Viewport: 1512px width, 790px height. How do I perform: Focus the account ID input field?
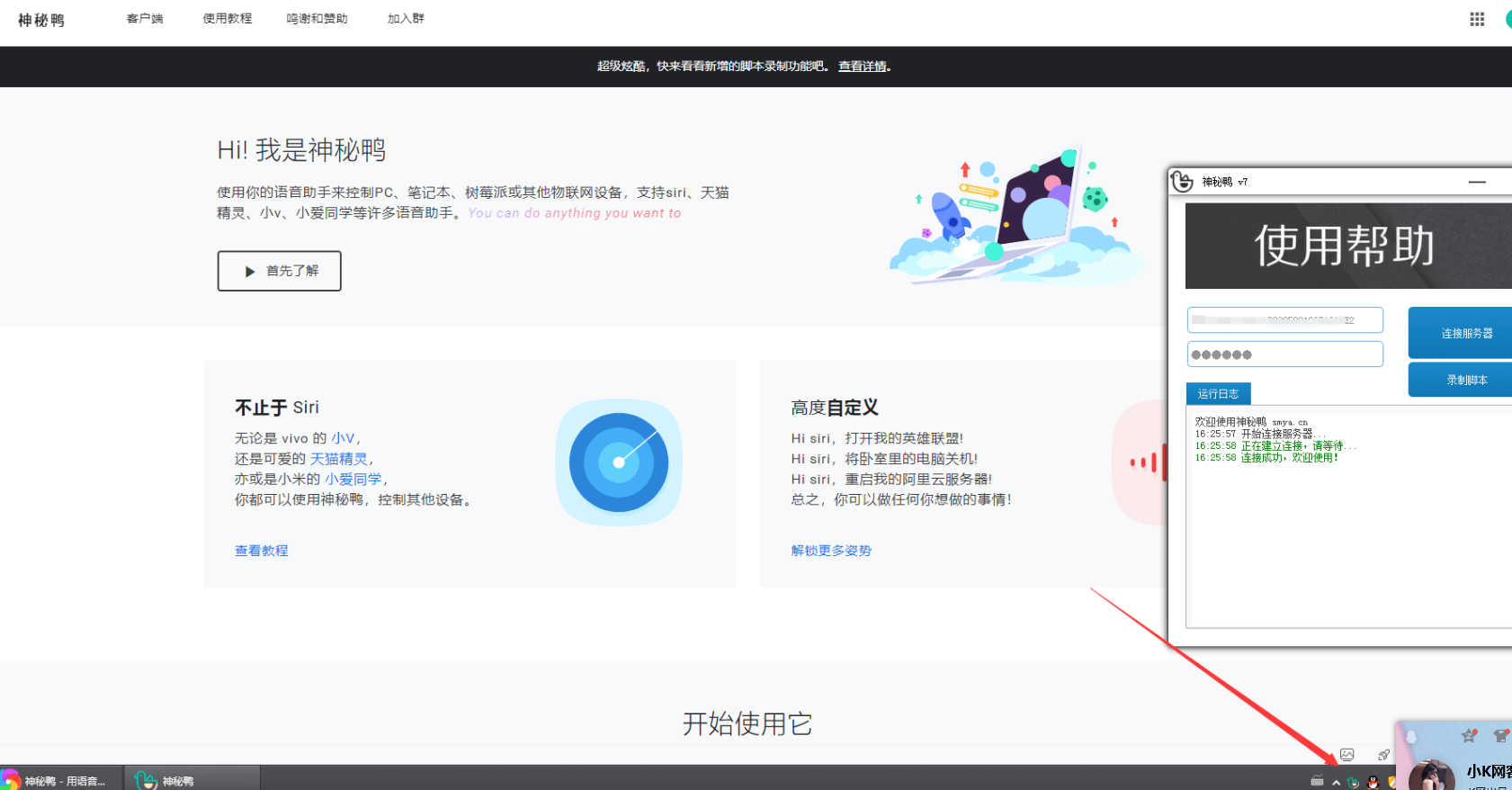point(1284,320)
